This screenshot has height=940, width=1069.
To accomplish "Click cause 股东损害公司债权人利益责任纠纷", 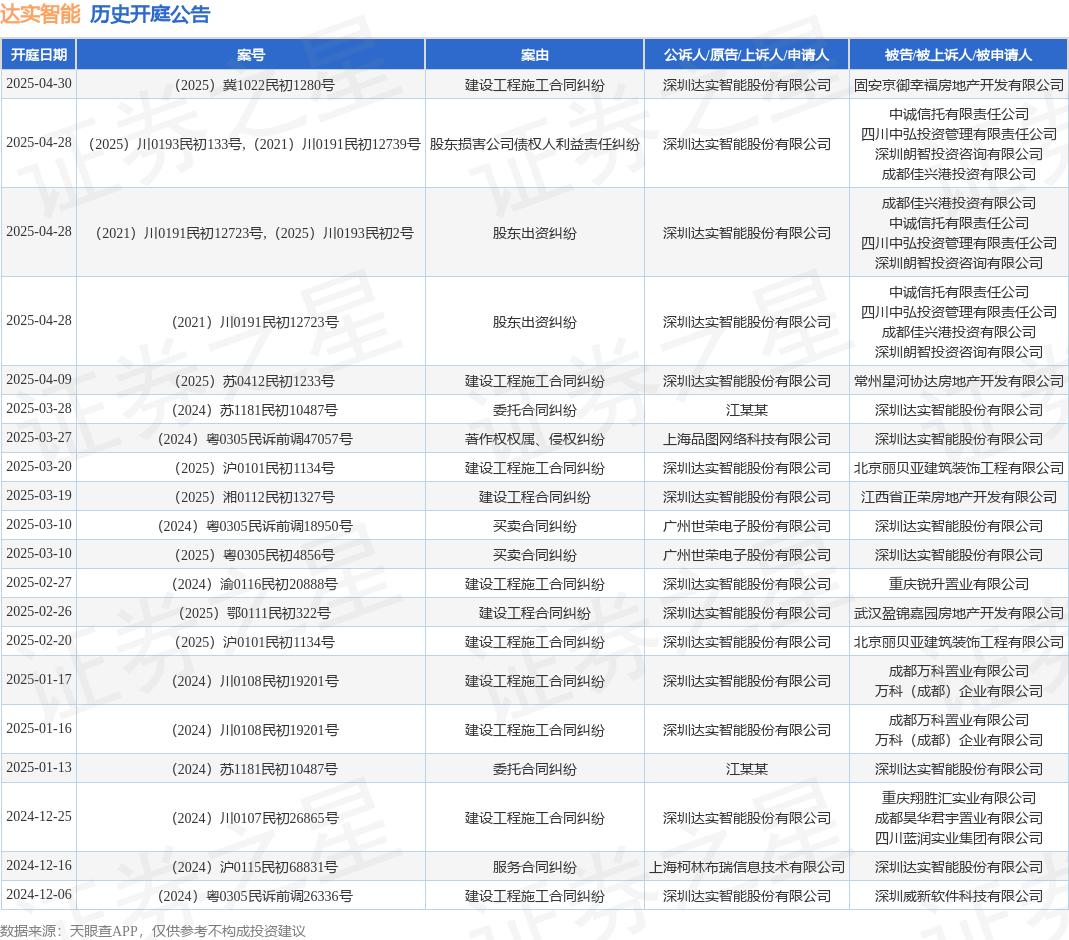I will click(x=534, y=144).
